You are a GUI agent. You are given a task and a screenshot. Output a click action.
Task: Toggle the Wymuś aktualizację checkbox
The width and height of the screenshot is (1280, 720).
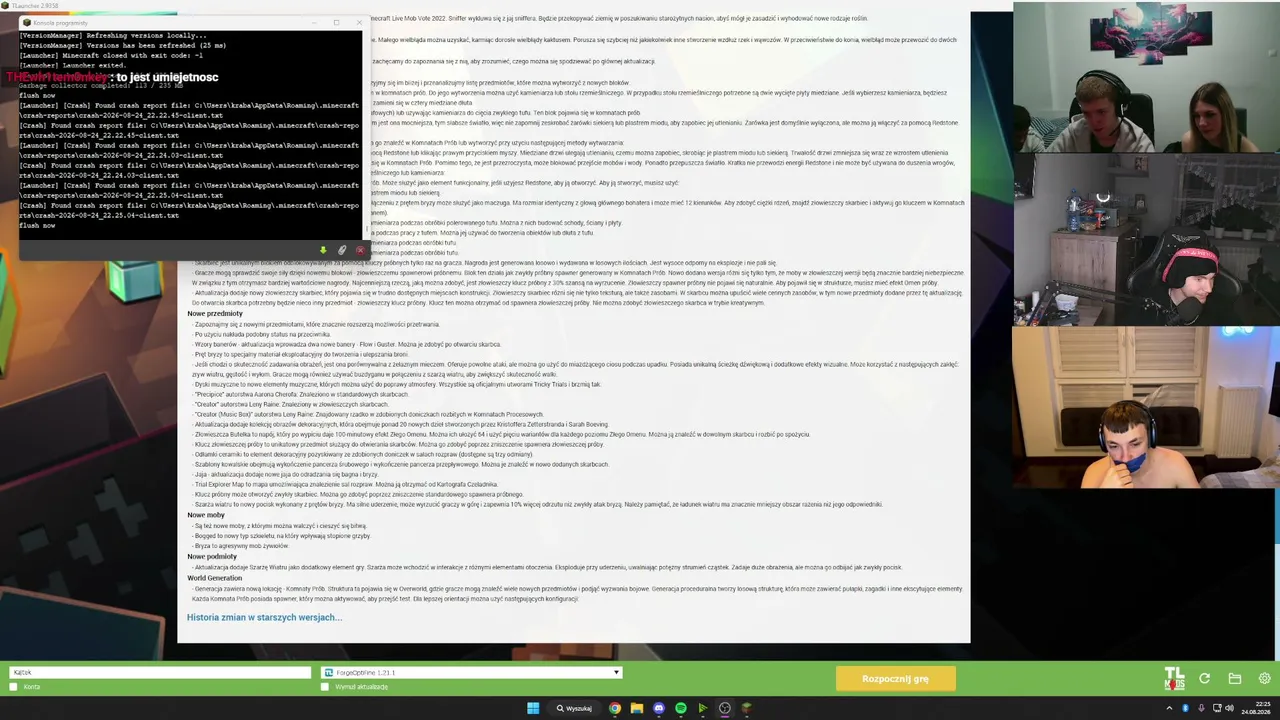[x=326, y=687]
